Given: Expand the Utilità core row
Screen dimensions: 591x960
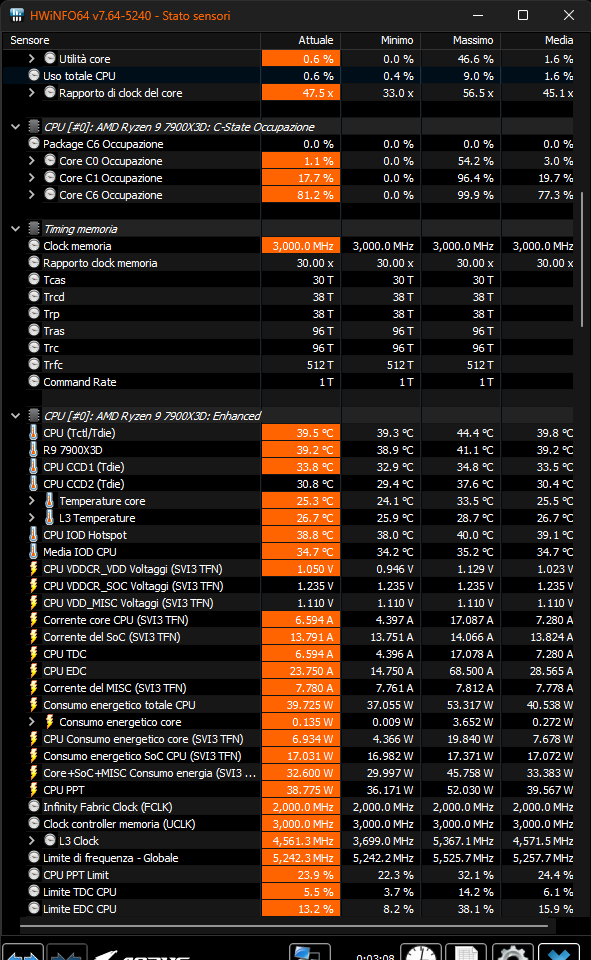Looking at the screenshot, I should [x=32, y=59].
